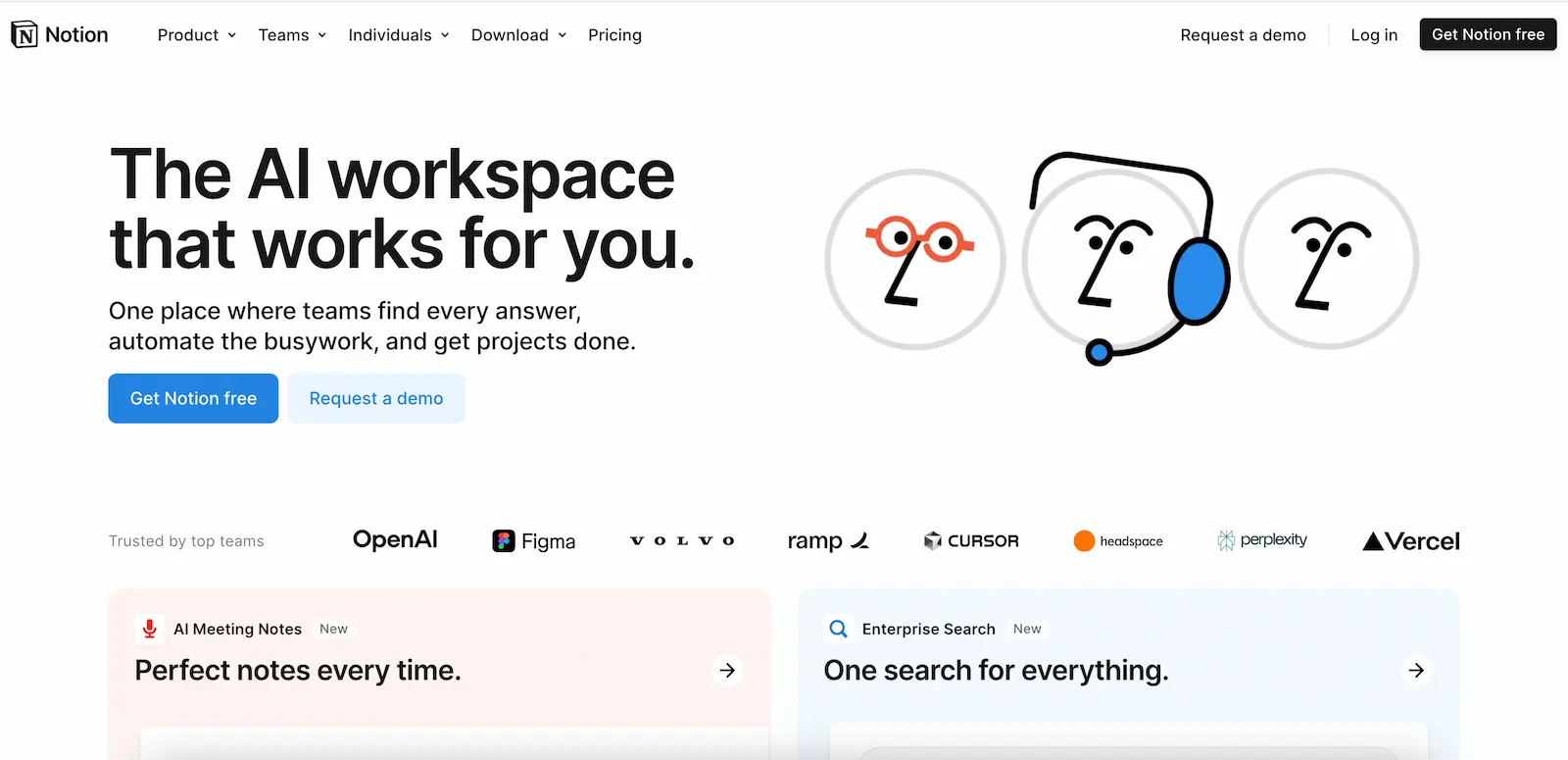Viewport: 1568px width, 760px height.
Task: Click the headspace wordmark text
Action: pyautogui.click(x=1131, y=541)
